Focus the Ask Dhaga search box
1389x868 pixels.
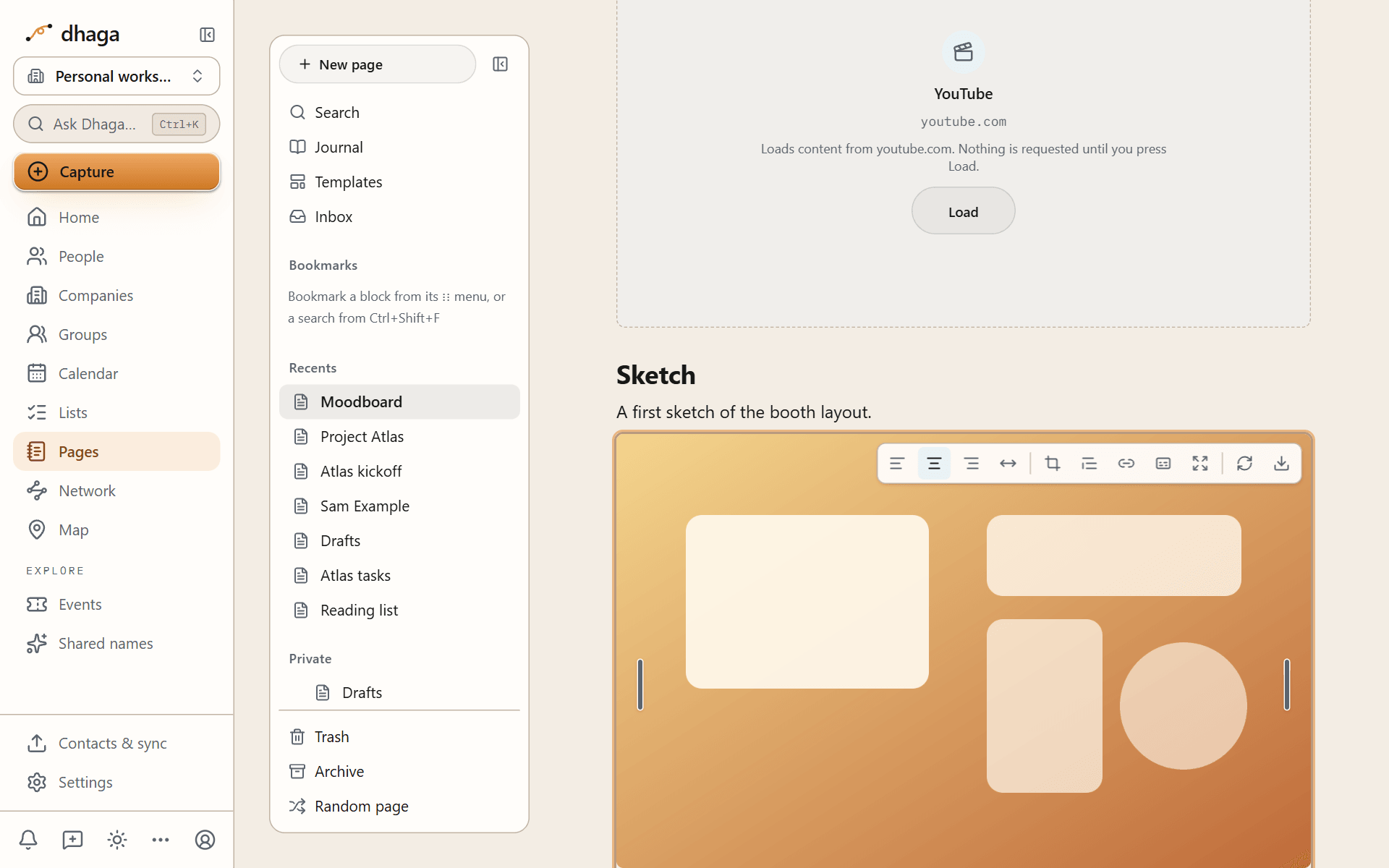tap(116, 124)
